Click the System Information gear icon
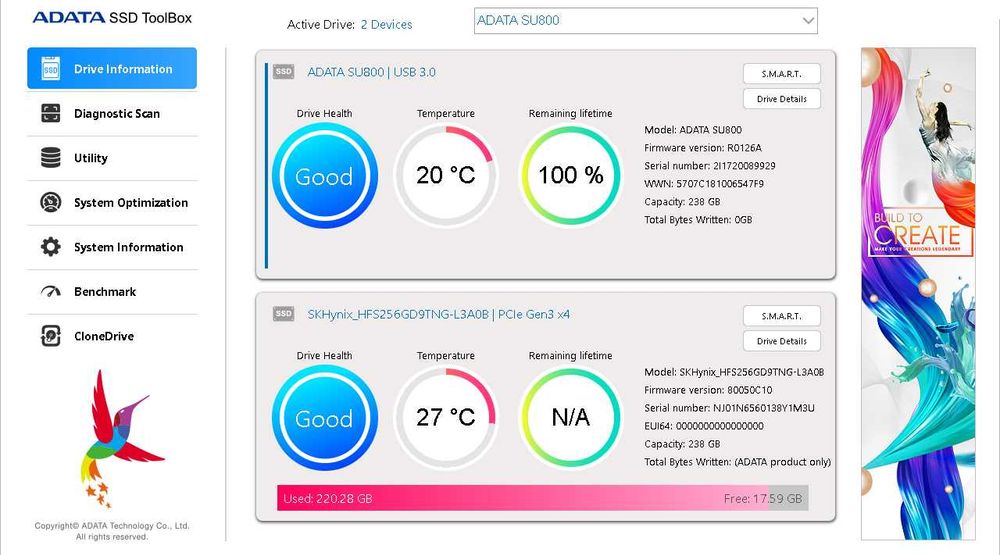1000x555 pixels. pos(50,247)
